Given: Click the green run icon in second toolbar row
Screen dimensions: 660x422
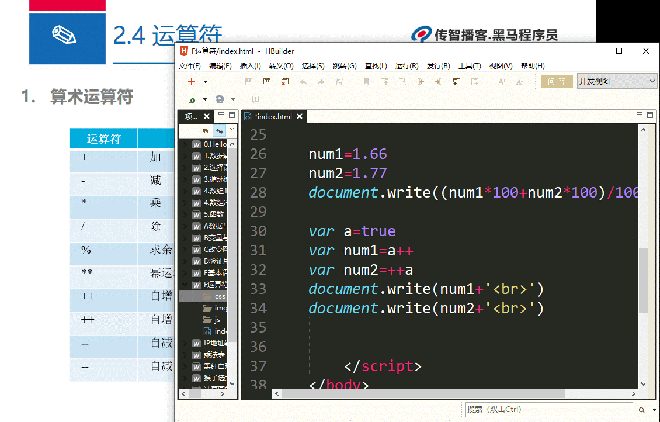Looking at the screenshot, I should (x=191, y=100).
